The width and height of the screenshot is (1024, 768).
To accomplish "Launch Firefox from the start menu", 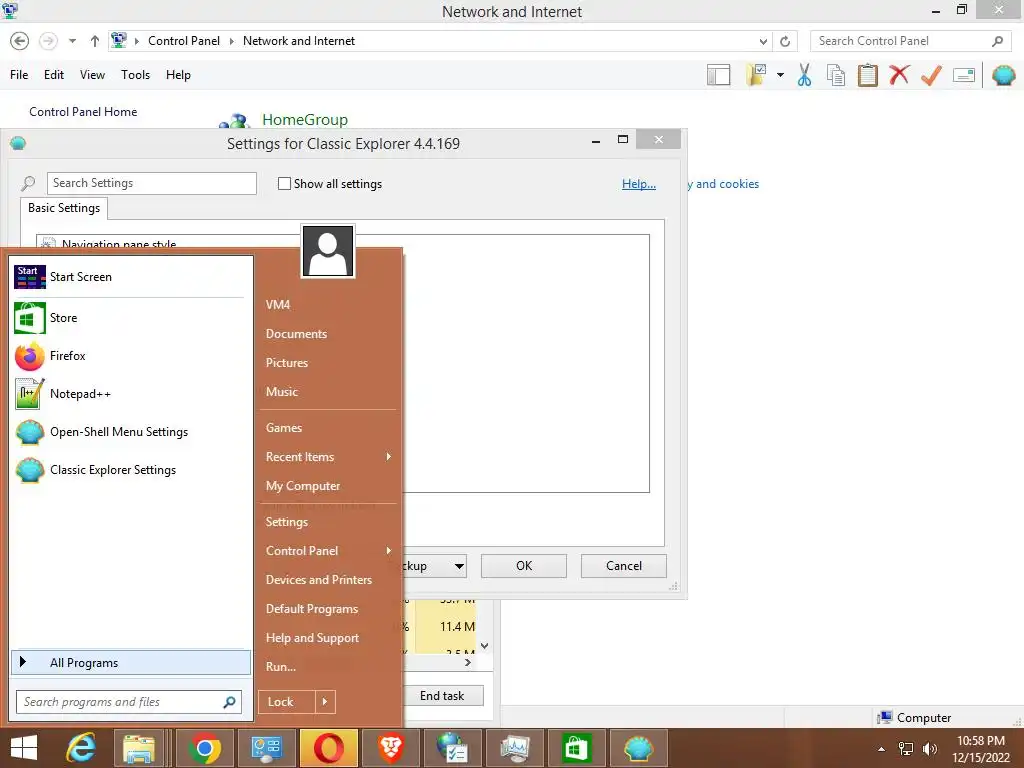I will click(x=129, y=356).
